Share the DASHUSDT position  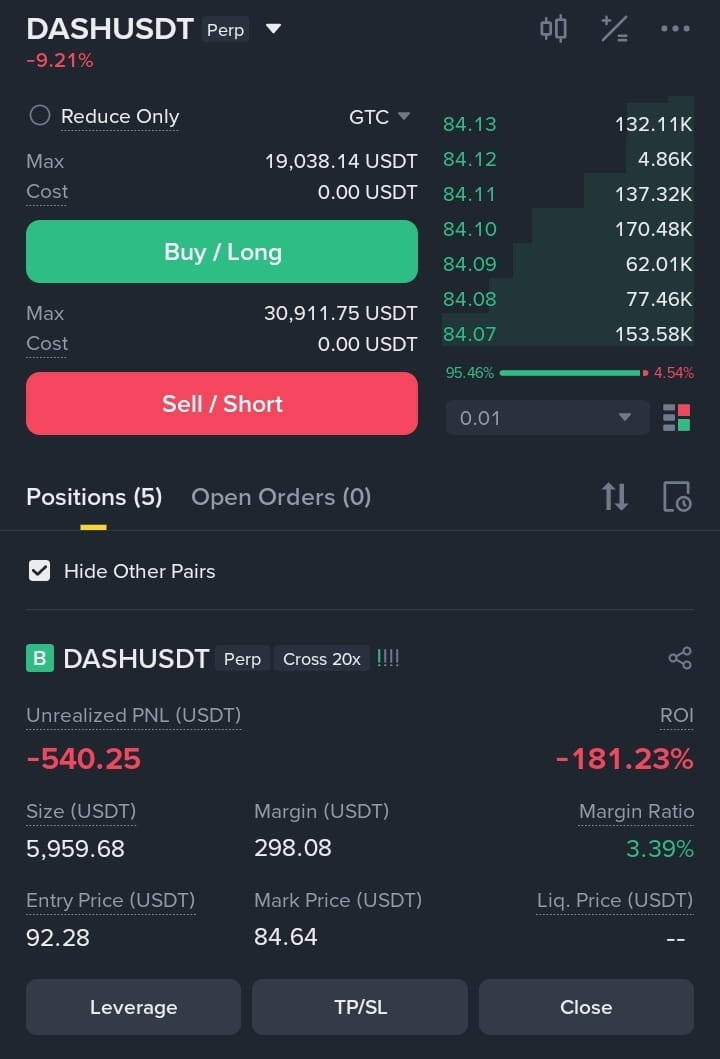[679, 658]
